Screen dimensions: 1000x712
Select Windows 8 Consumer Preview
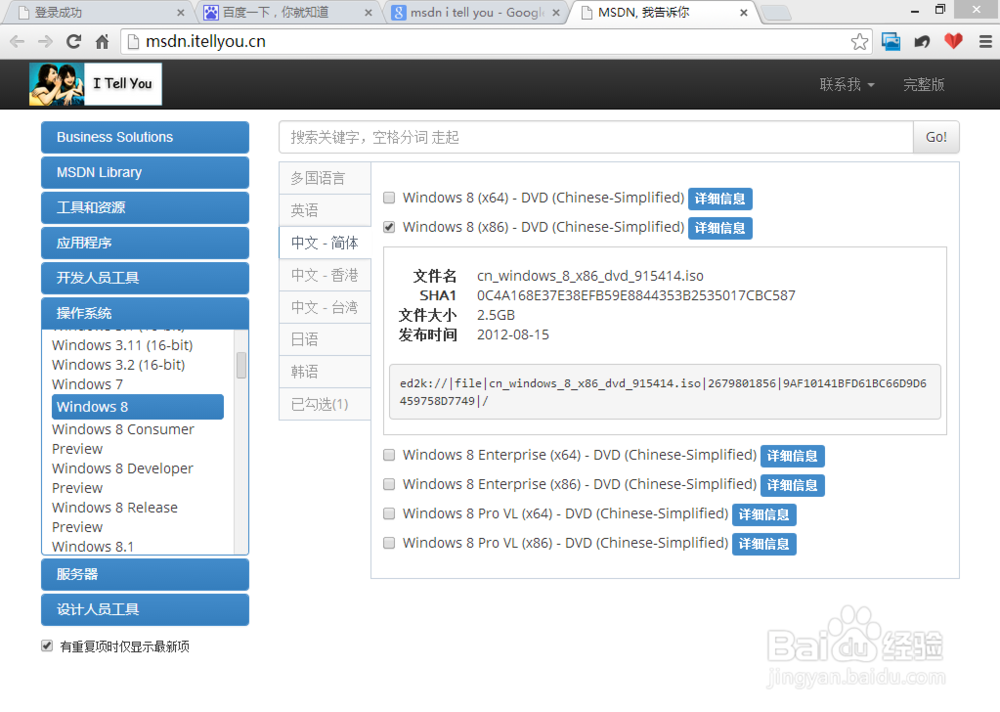click(123, 439)
